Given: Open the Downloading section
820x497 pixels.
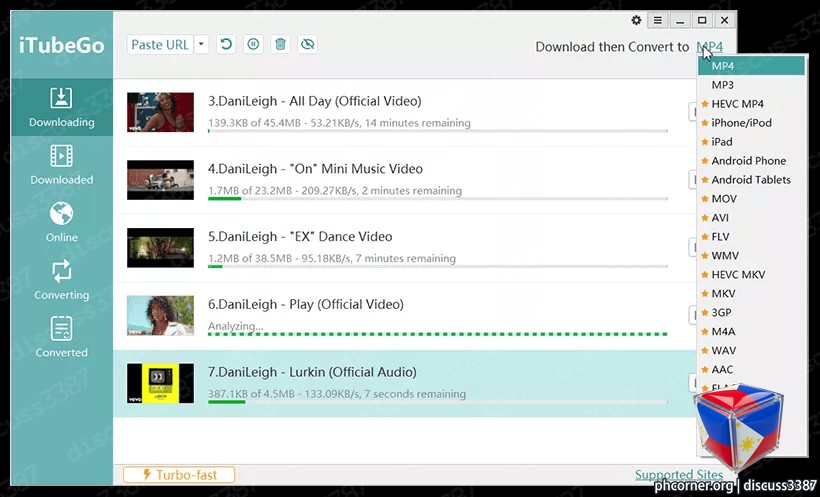Looking at the screenshot, I should pyautogui.click(x=62, y=107).
